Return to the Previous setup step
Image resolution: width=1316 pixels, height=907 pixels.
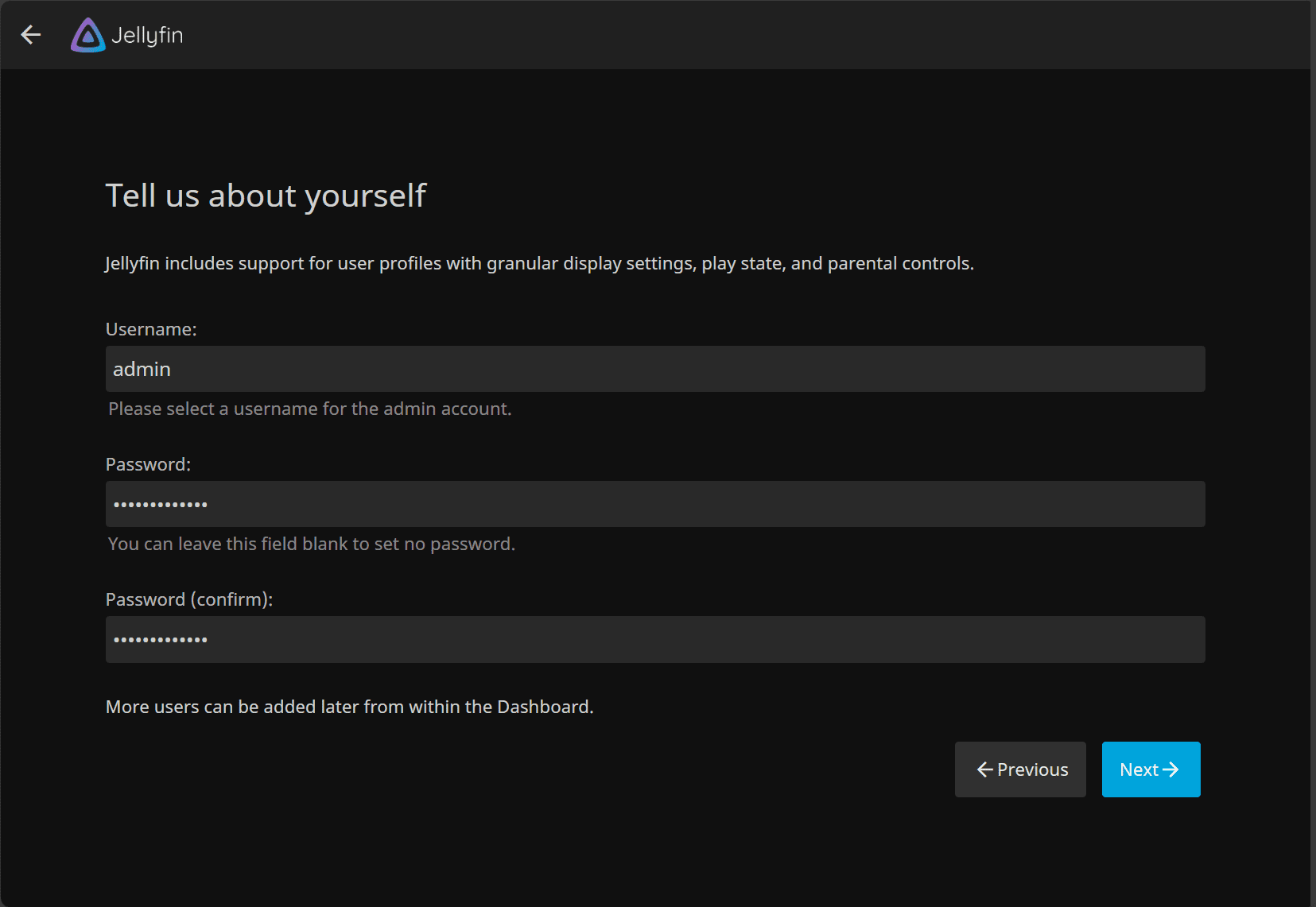(x=1020, y=769)
